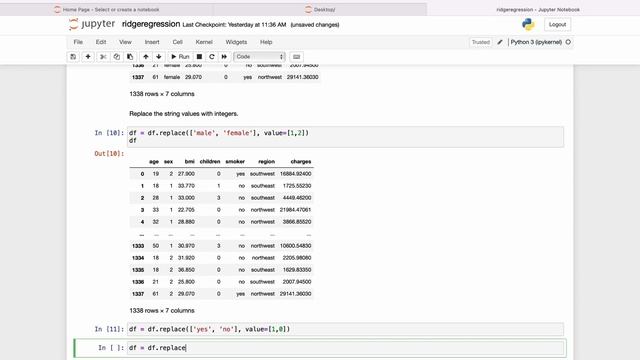Image resolution: width=640 pixels, height=360 pixels.
Task: Click the children column header
Action: (210, 162)
